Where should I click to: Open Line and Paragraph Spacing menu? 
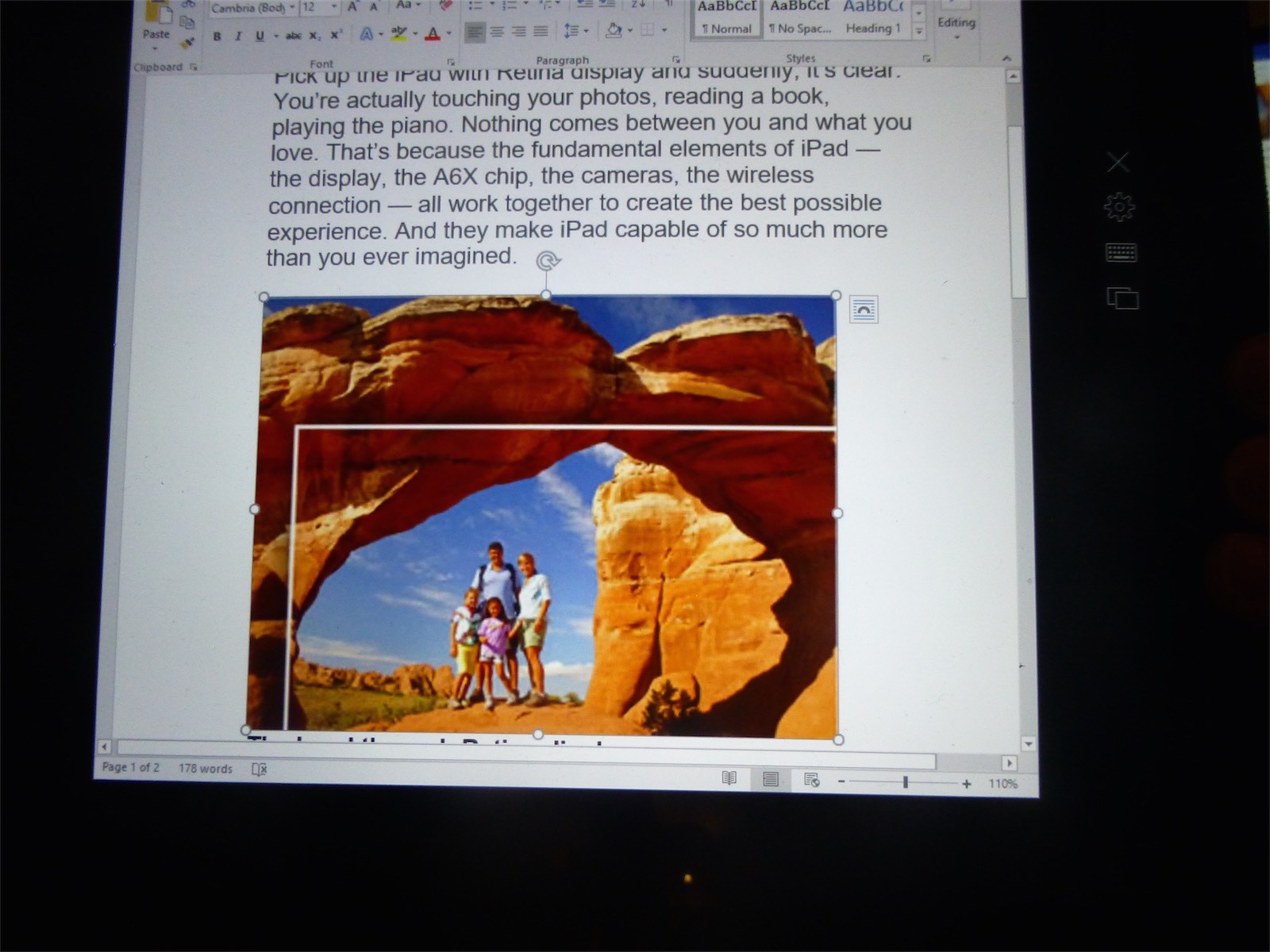(x=575, y=31)
